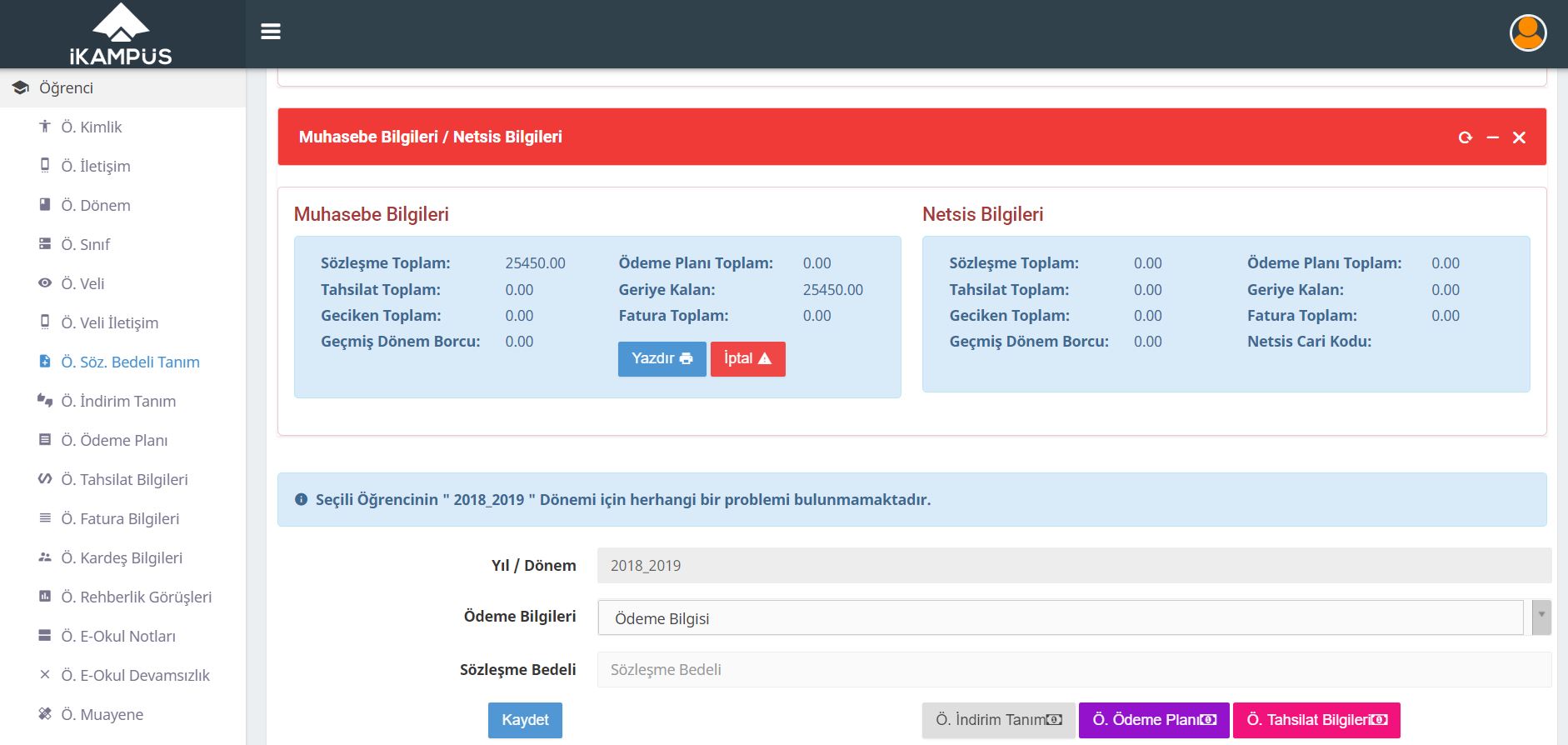Click the Ö. Muayene bandage icon
Viewport: 1568px width, 745px height.
(x=45, y=713)
